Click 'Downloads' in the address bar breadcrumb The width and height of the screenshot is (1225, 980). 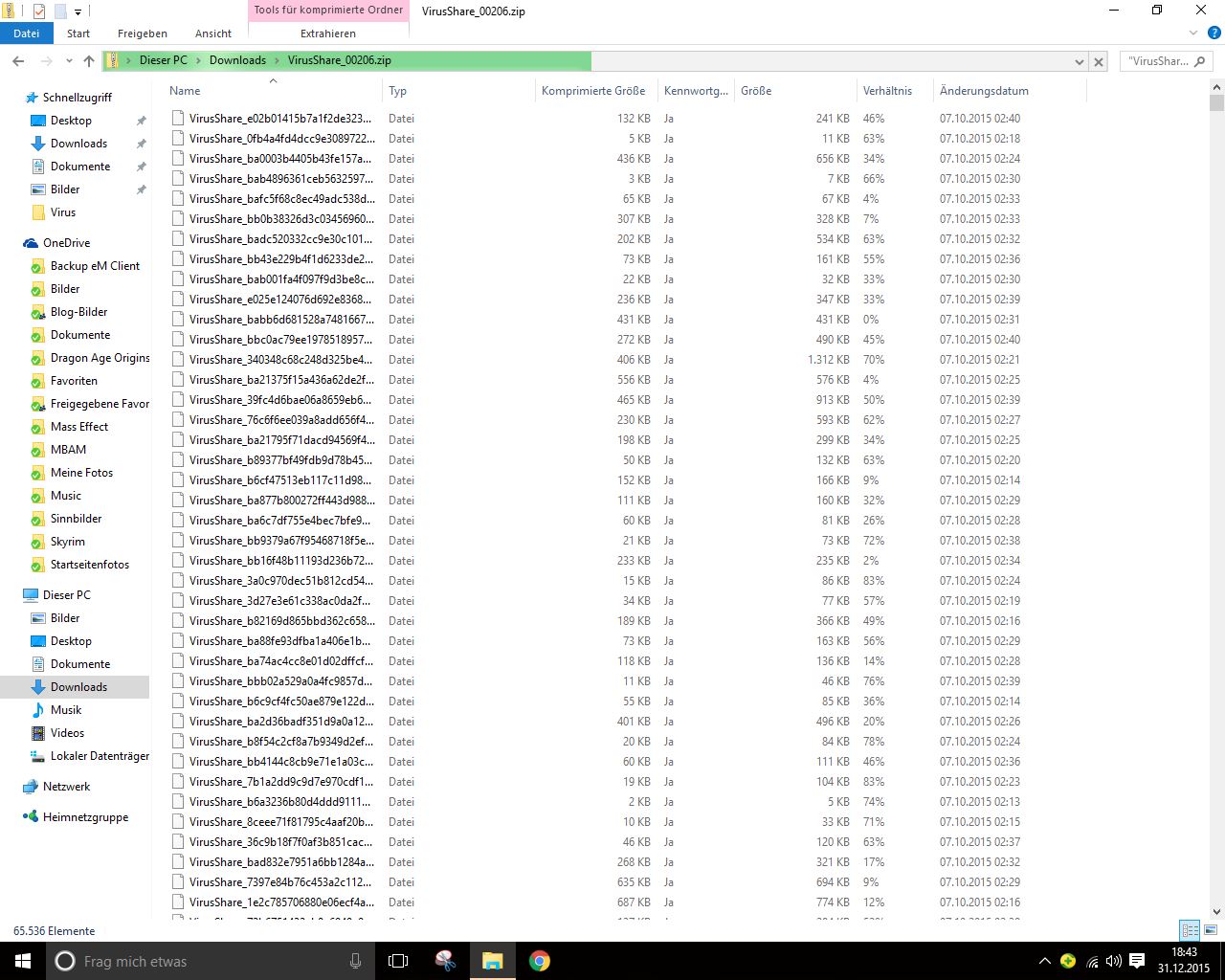tap(237, 60)
